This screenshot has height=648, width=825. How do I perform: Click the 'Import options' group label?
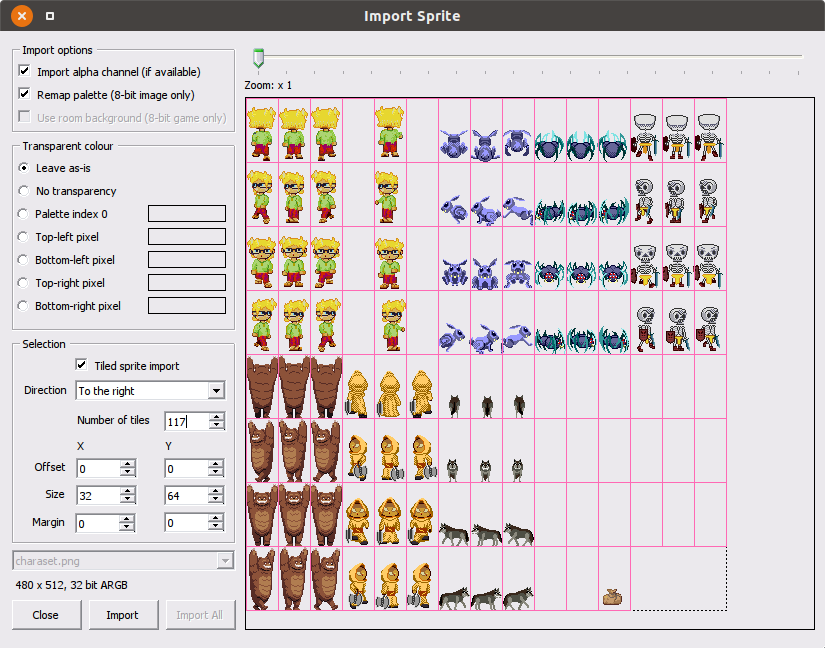pos(57,50)
